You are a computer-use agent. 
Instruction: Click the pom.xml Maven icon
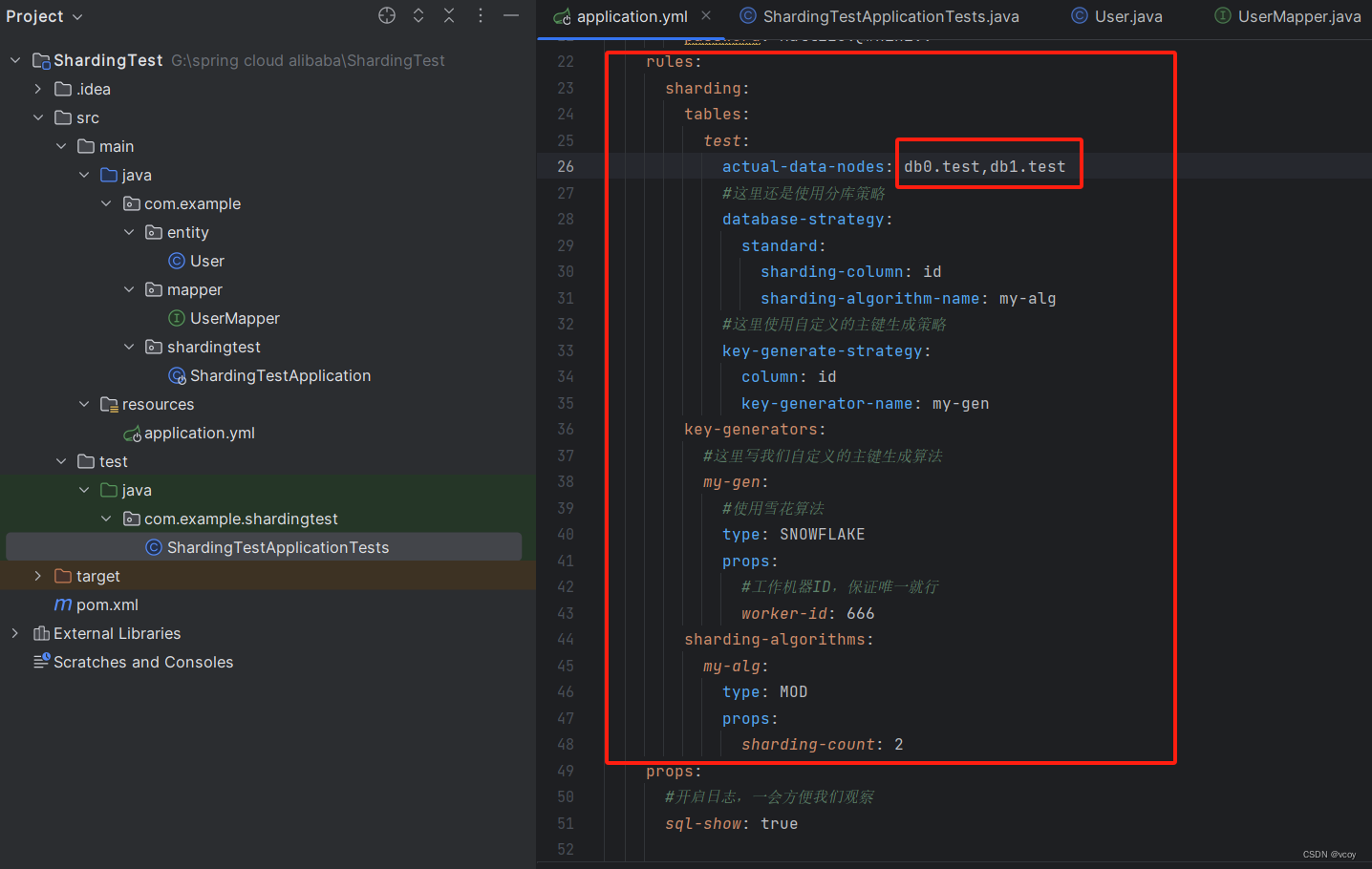pos(63,604)
